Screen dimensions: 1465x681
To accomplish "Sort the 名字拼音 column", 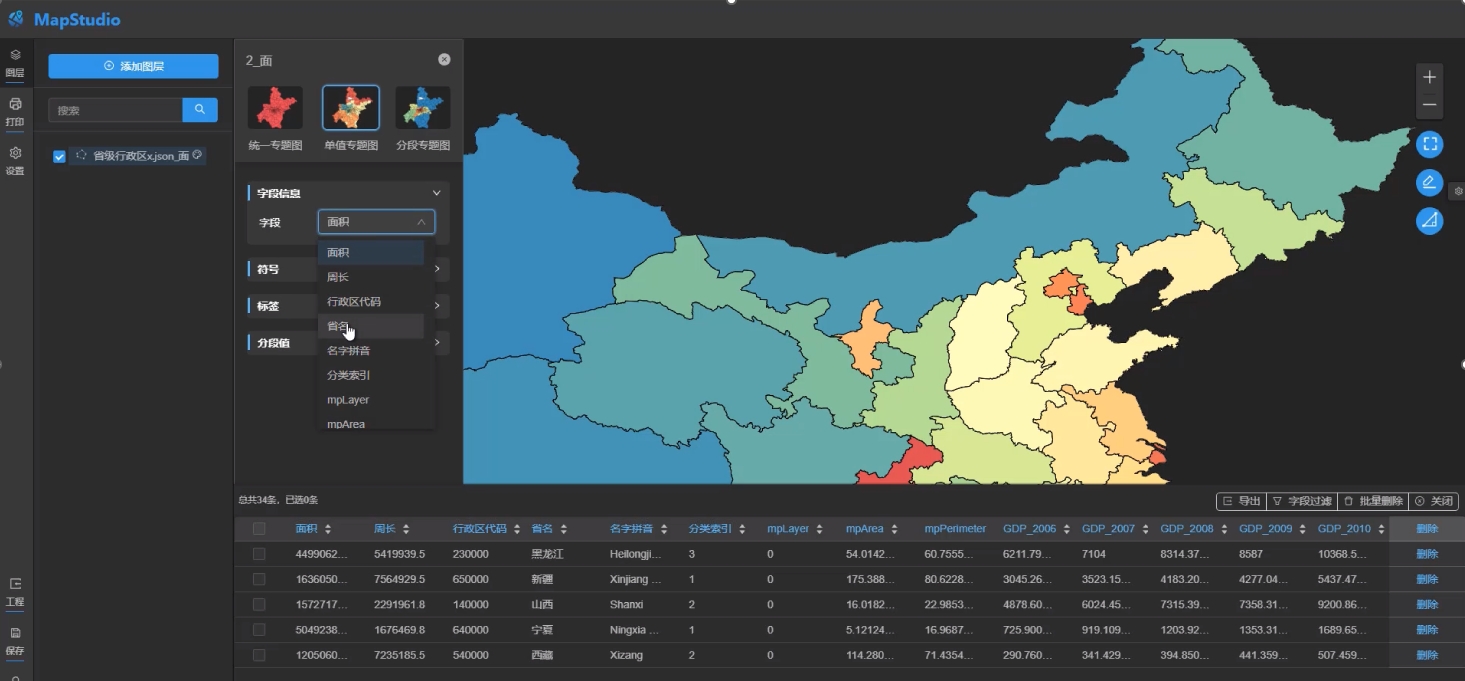I will (x=663, y=529).
